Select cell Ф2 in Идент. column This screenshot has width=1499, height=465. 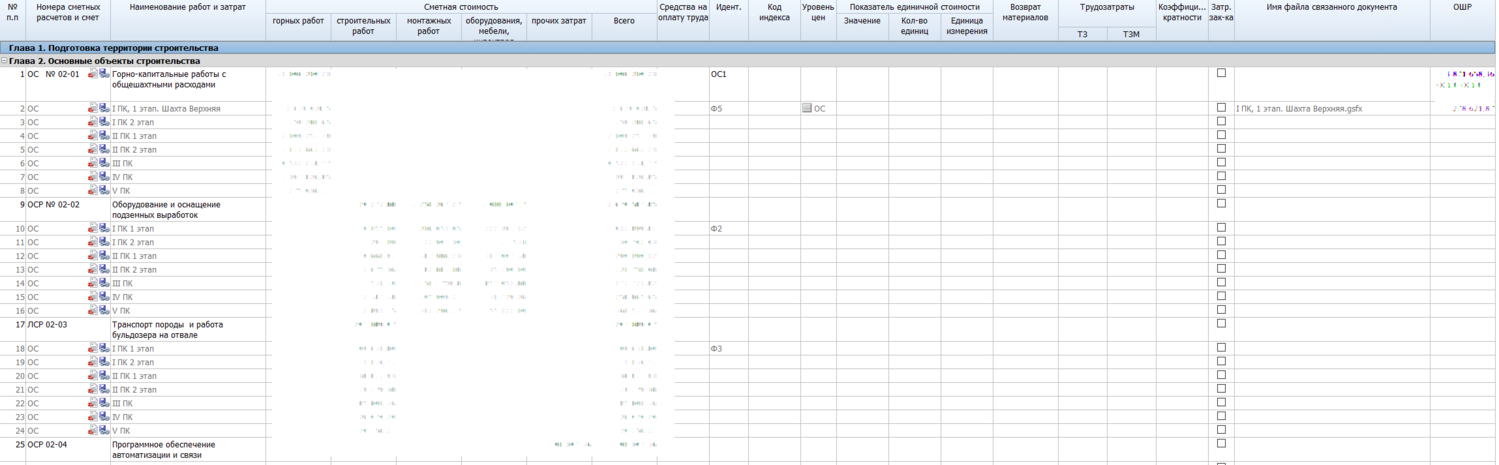pos(728,229)
